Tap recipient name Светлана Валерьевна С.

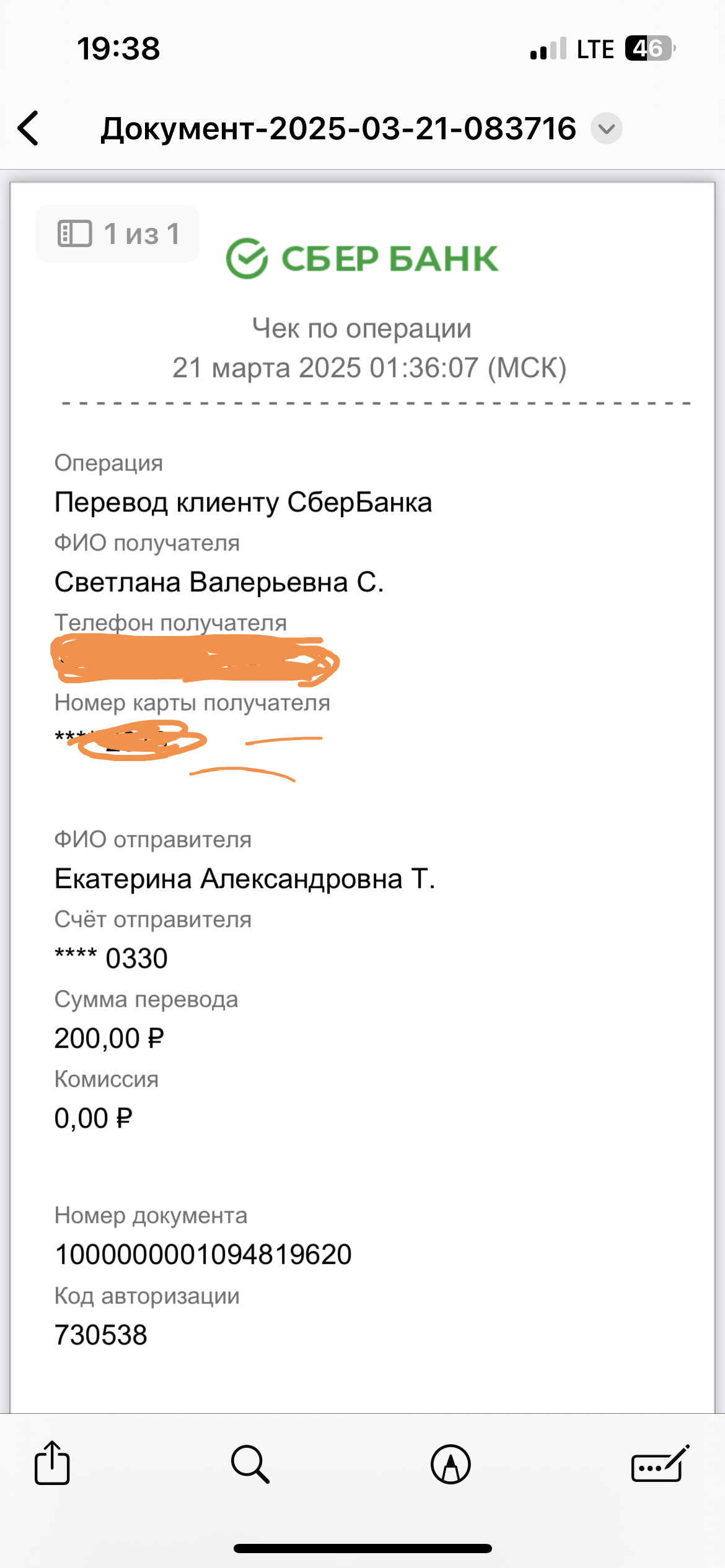click(219, 582)
